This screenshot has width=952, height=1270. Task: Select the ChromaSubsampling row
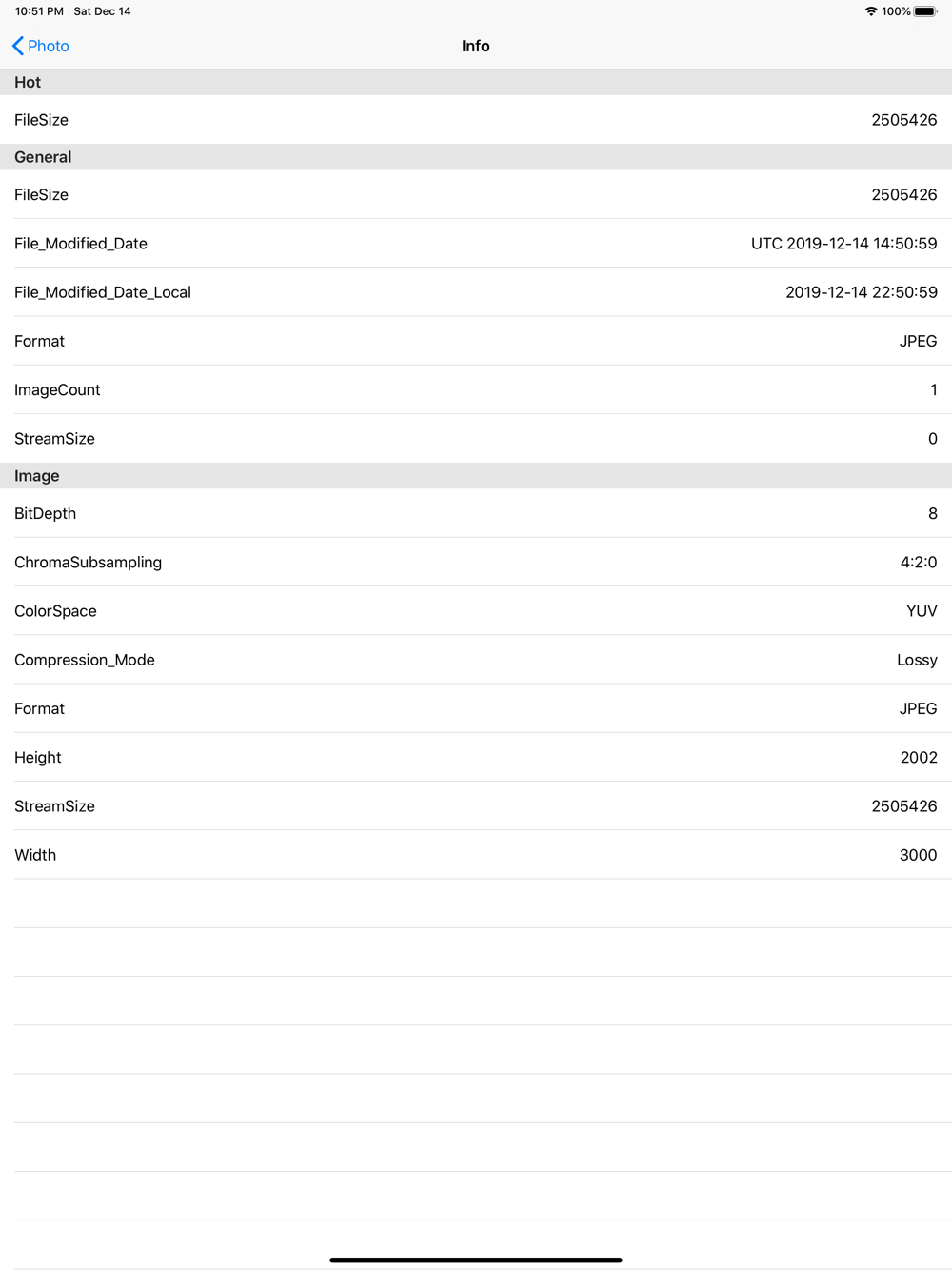coord(476,562)
